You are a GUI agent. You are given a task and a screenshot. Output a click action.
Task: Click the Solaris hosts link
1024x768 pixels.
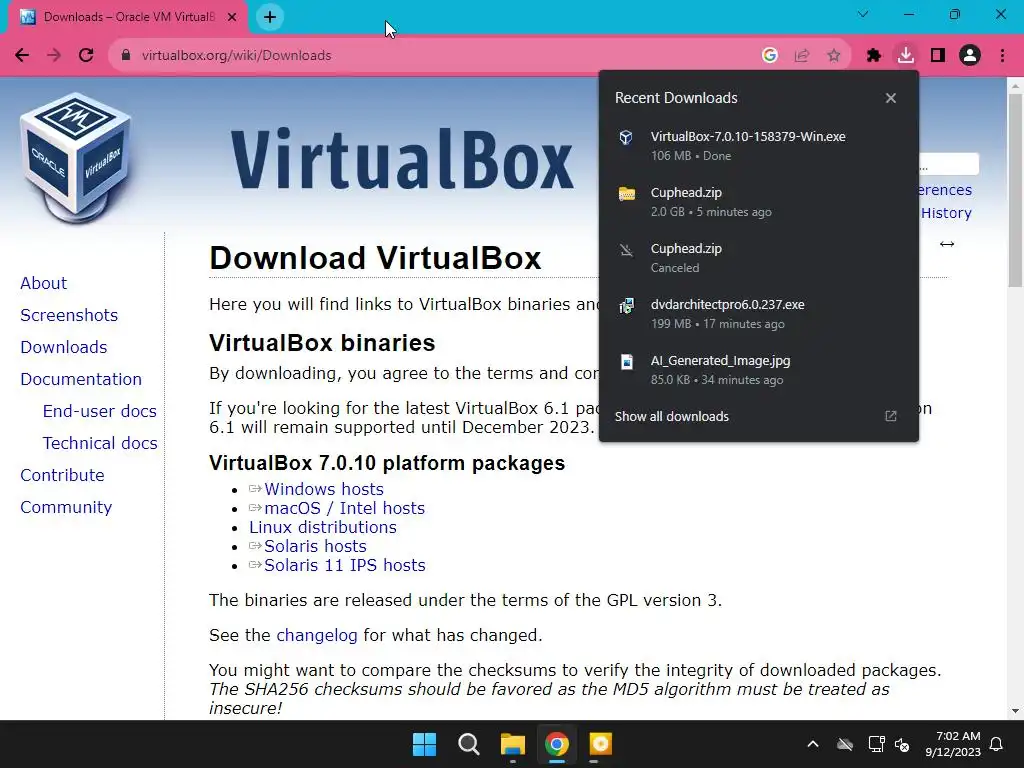(315, 546)
